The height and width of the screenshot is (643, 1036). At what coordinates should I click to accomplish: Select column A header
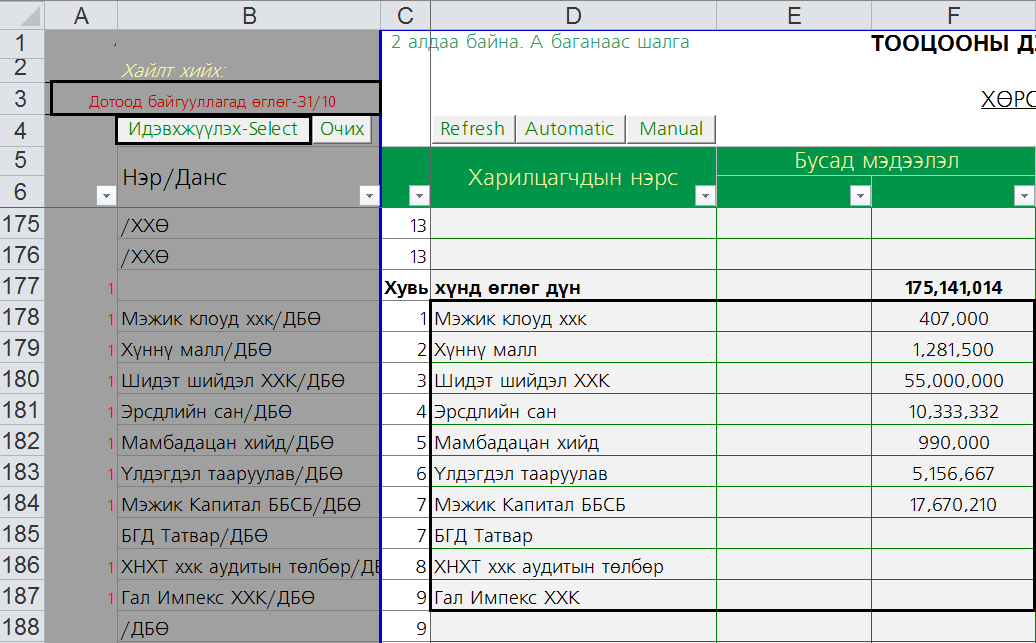point(81,15)
